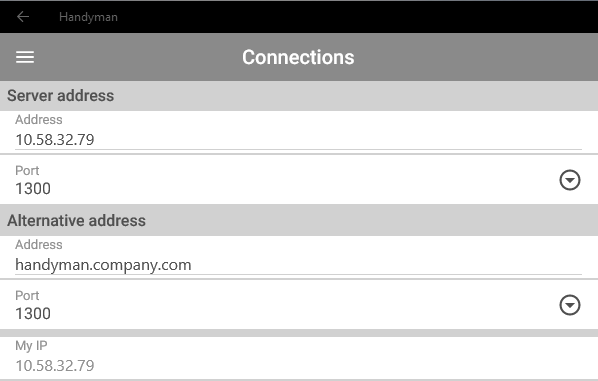Click the empty area of the server port row

pos(299,180)
